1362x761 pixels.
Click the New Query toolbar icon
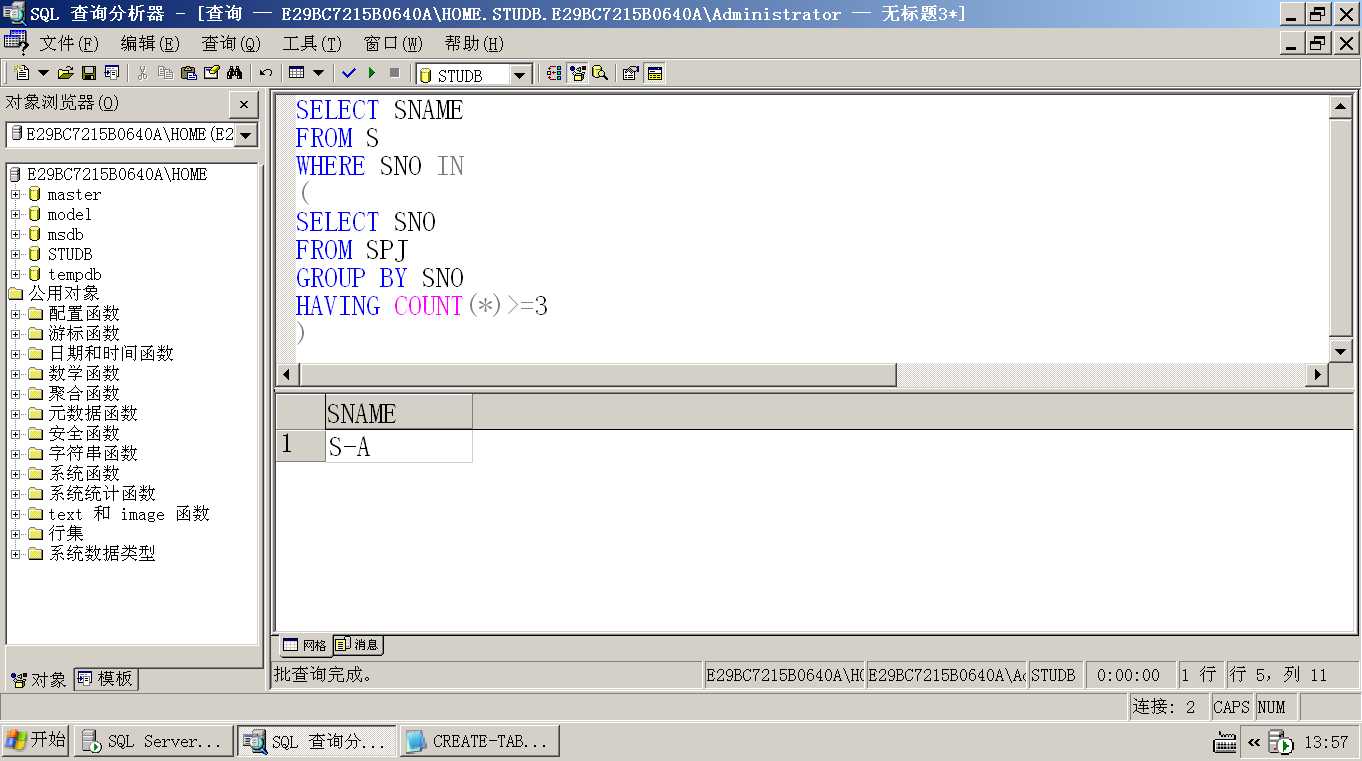pos(23,73)
